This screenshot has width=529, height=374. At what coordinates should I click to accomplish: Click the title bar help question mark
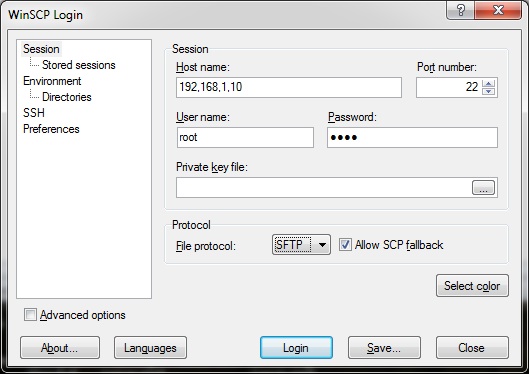click(461, 10)
